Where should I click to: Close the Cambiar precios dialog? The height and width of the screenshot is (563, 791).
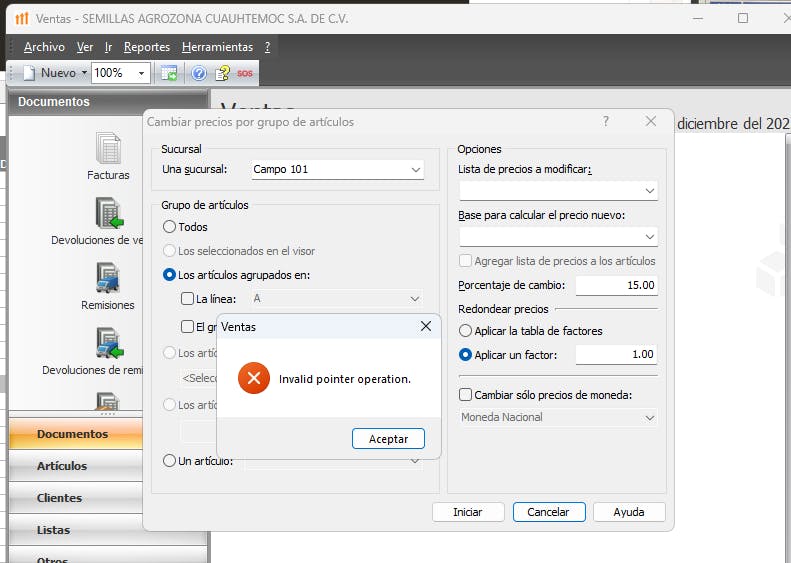coord(651,121)
